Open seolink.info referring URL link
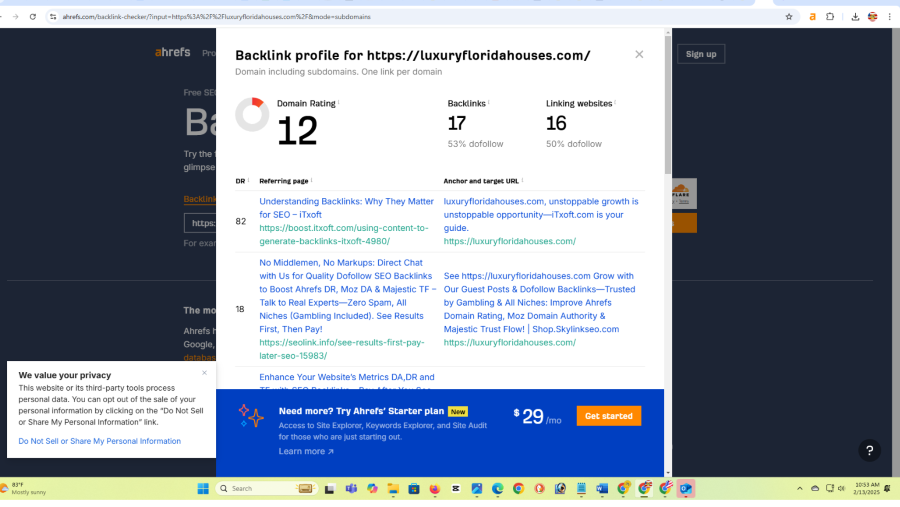Viewport: 900px width, 507px height. coord(342,349)
